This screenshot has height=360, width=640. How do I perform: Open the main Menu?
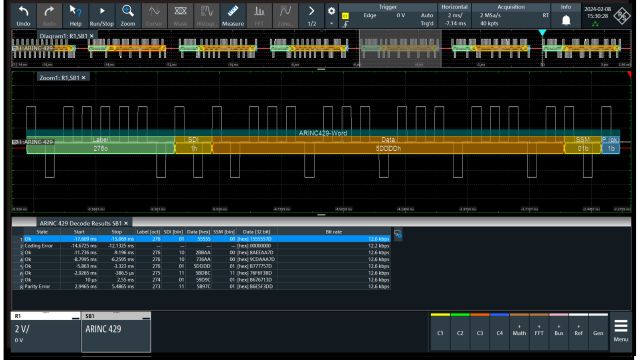pos(621,331)
